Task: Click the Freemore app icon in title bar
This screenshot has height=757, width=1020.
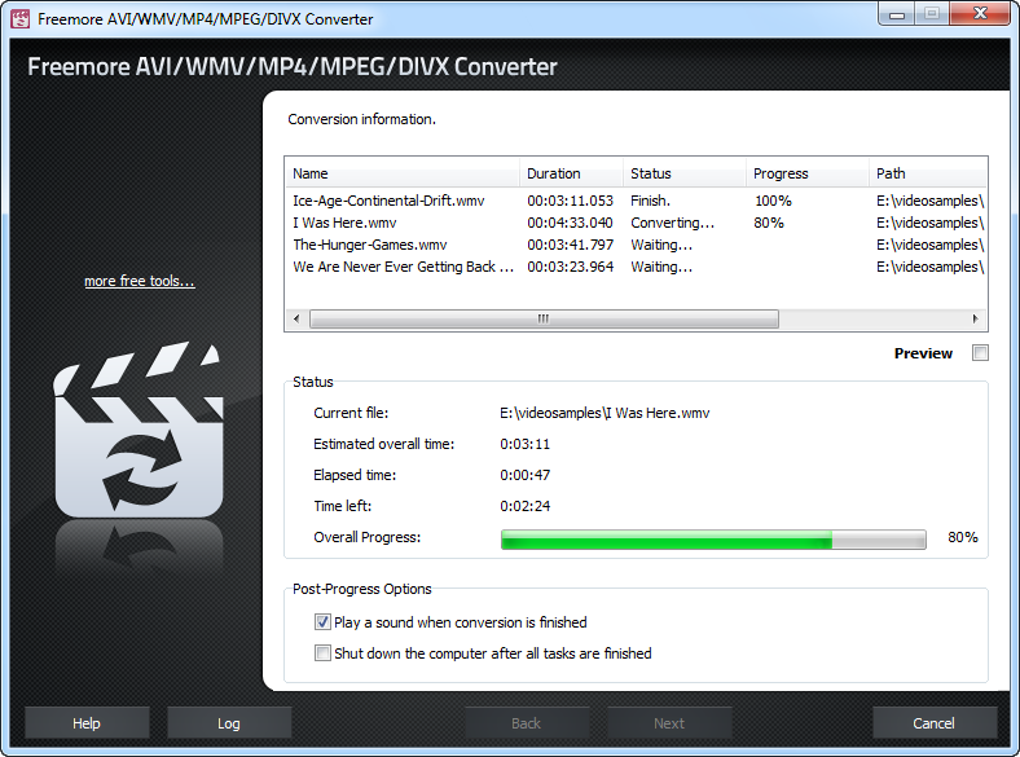Action: pyautogui.click(x=20, y=19)
